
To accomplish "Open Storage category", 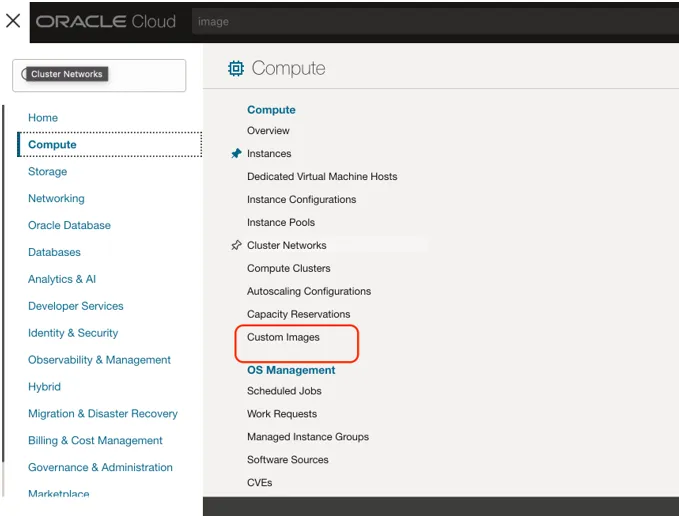I will click(48, 171).
